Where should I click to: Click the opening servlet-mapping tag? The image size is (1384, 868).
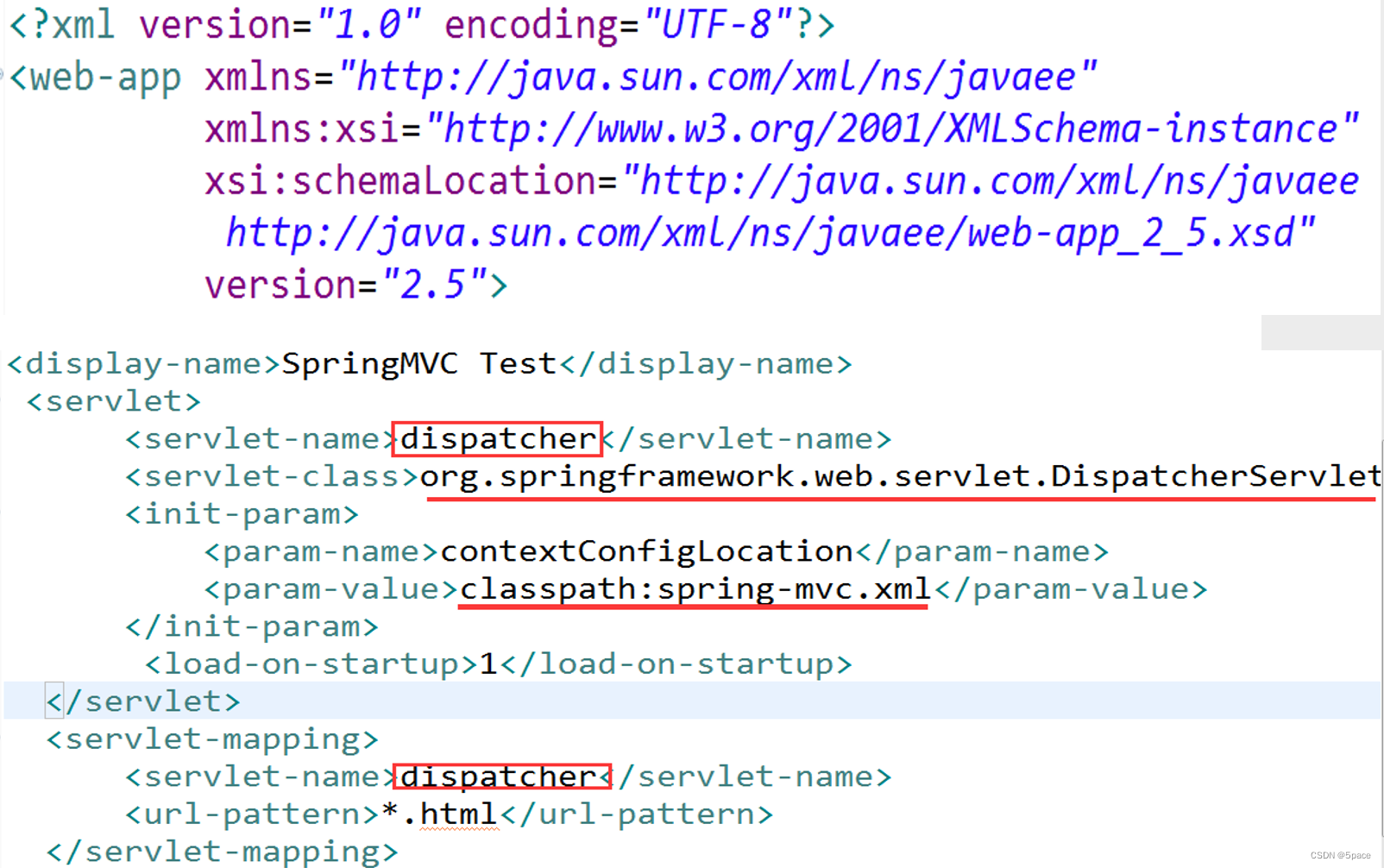coord(212,739)
